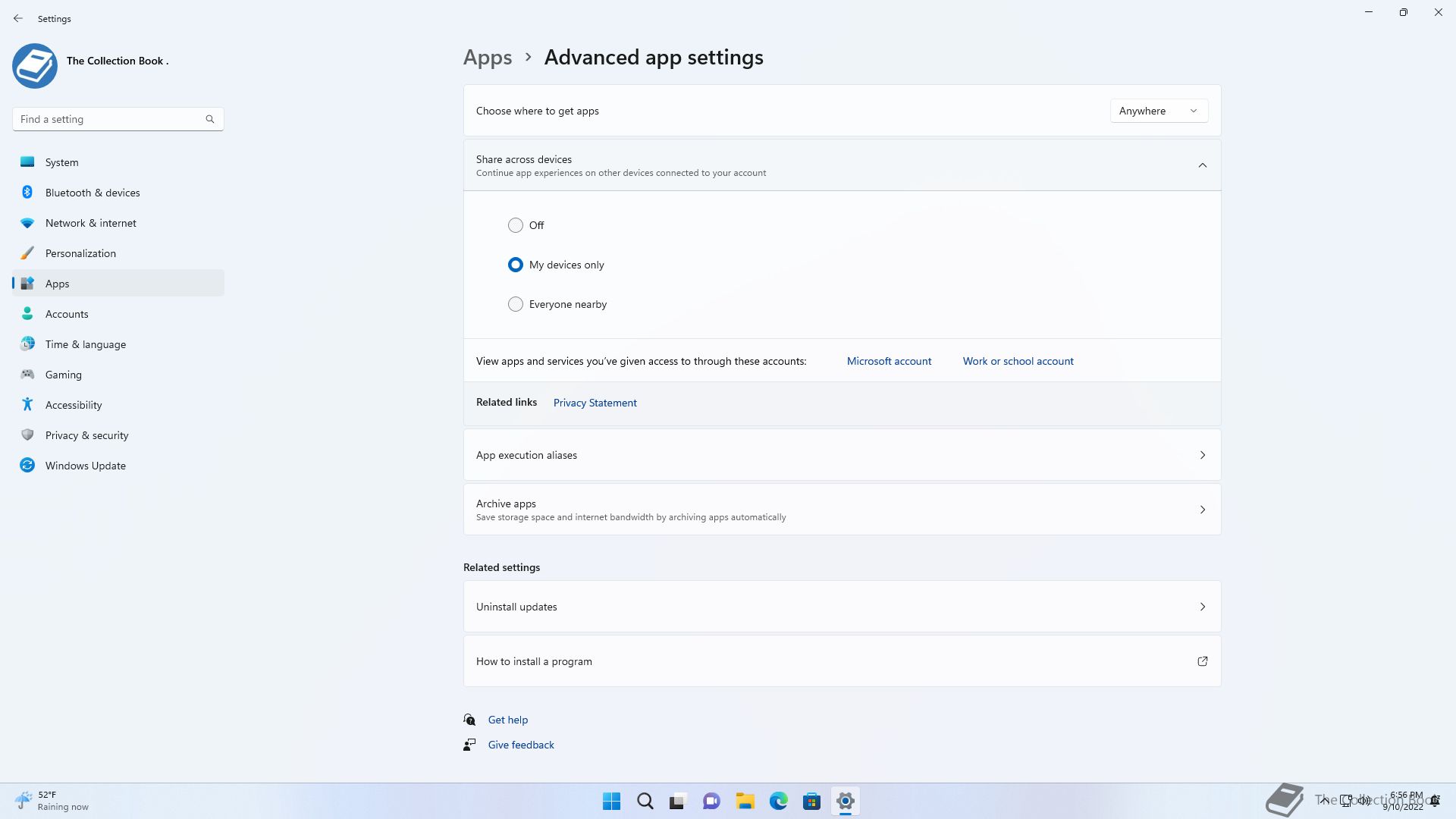Image resolution: width=1456 pixels, height=819 pixels.
Task: Click the search magnifier in Find a setting
Action: coord(210,119)
